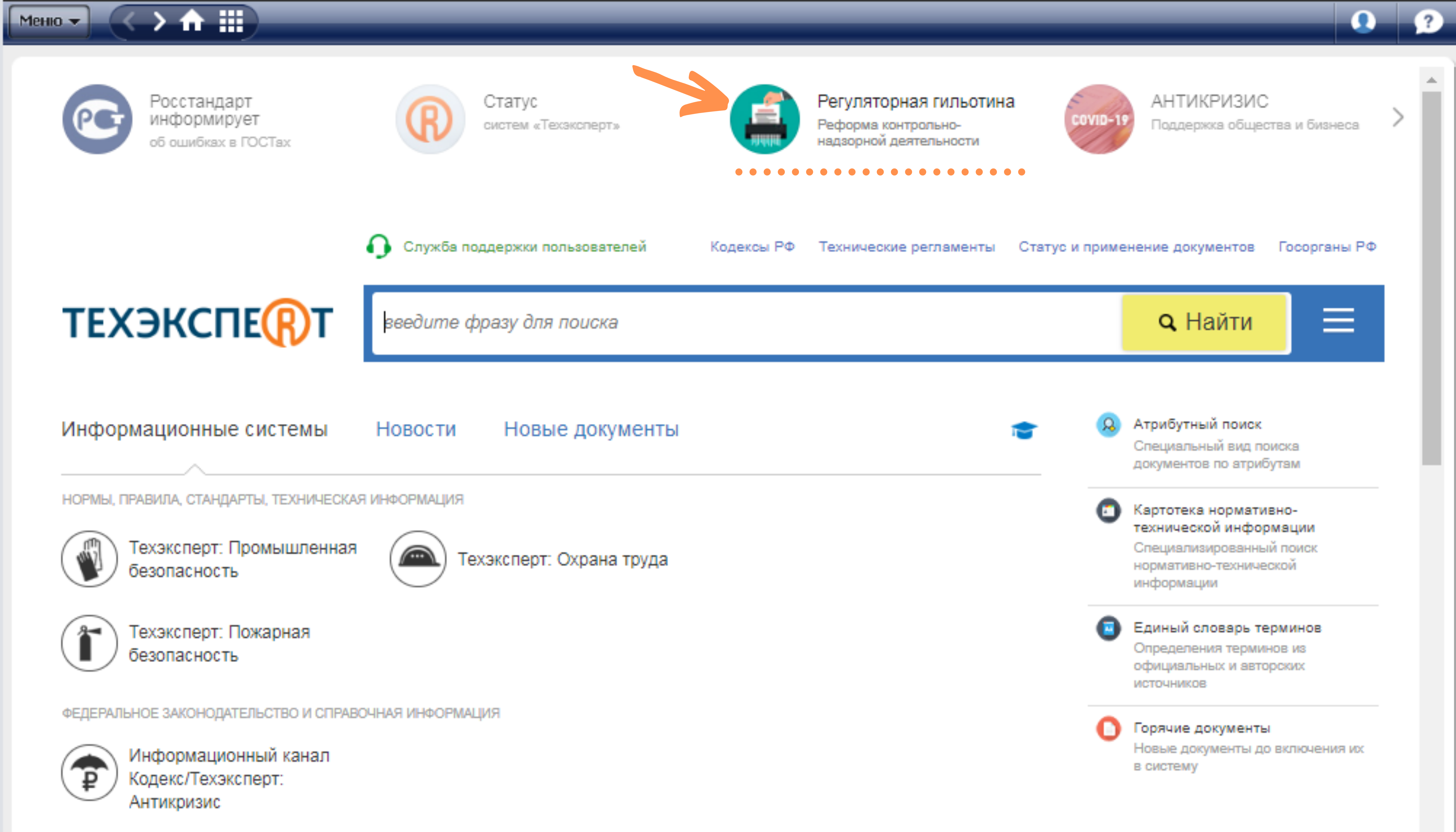Open the АНТИКРИЗИС banner heading
This screenshot has width=1456, height=832.
pos(1210,101)
